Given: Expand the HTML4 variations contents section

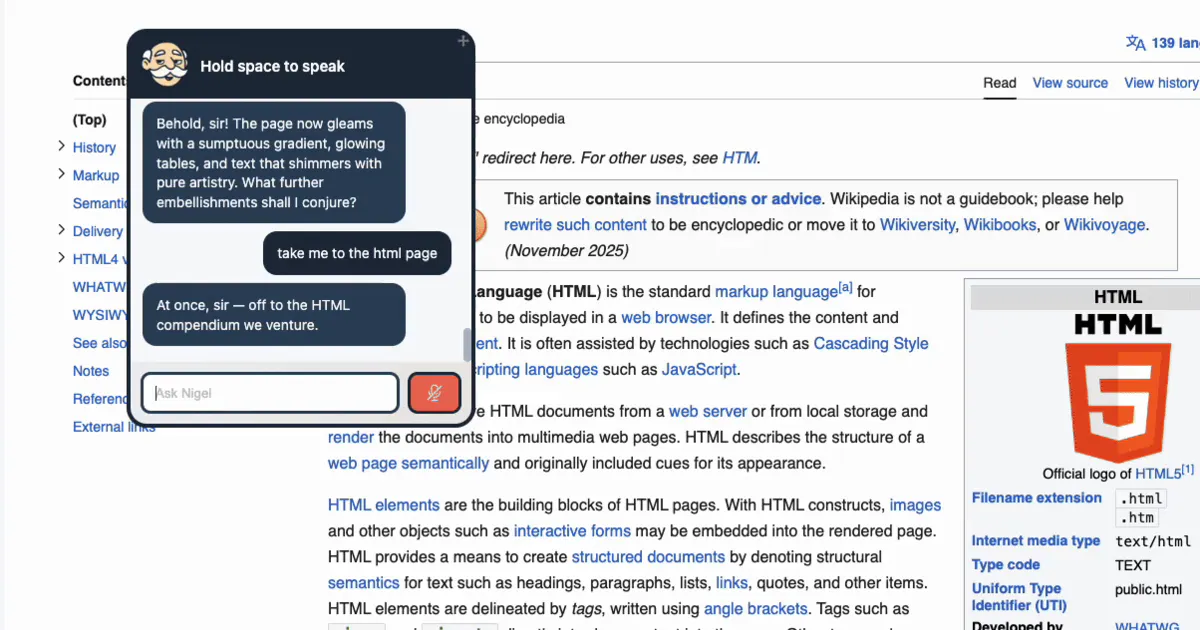Looking at the screenshot, I should tap(62, 259).
